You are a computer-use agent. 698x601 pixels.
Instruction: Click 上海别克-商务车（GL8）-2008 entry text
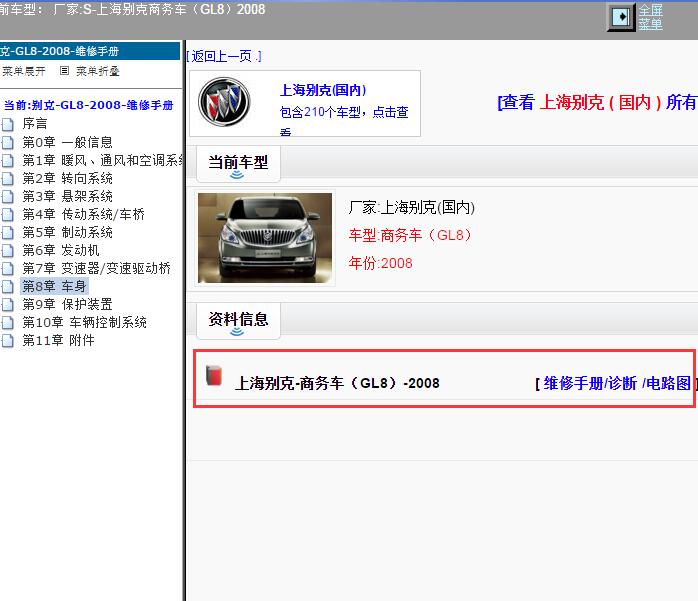[337, 383]
